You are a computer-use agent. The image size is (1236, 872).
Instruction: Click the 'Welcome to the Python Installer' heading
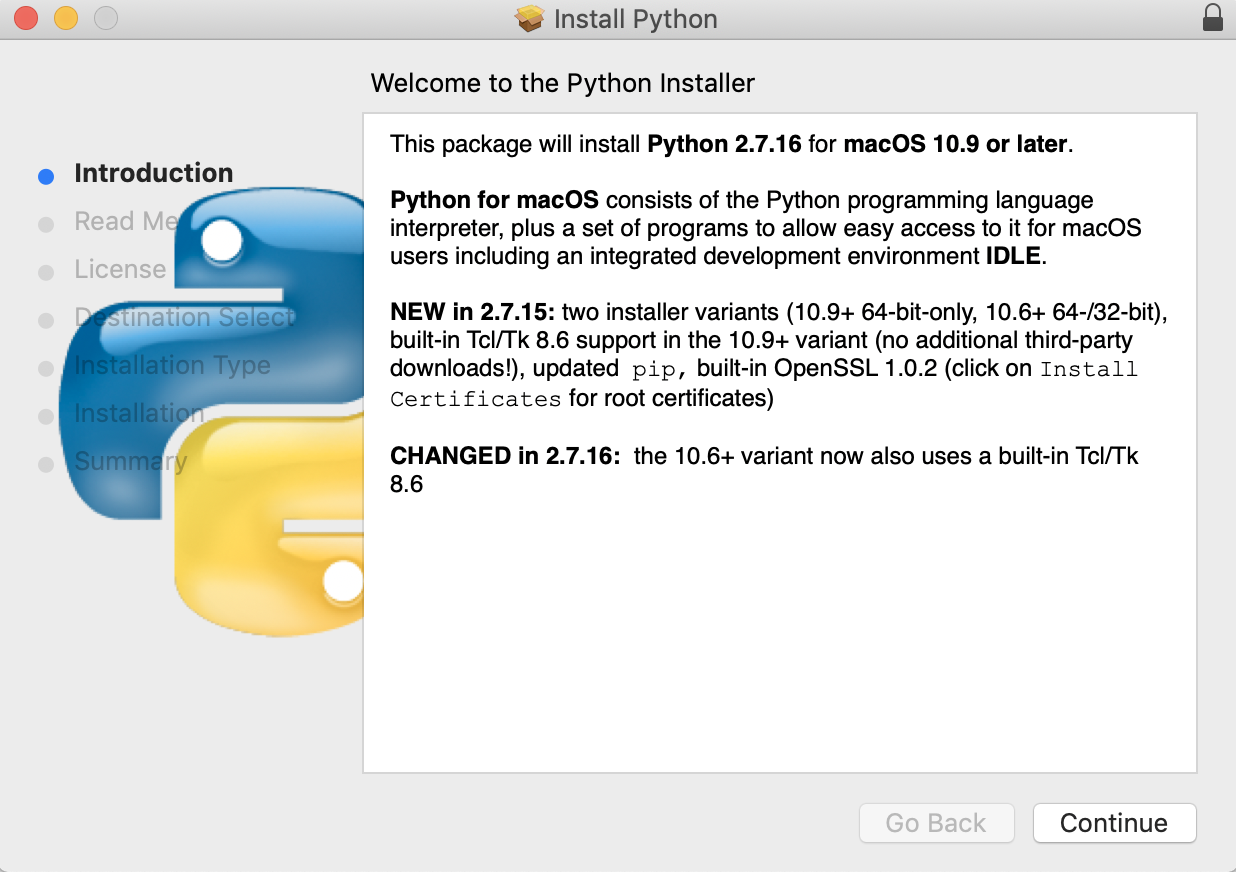pyautogui.click(x=562, y=83)
